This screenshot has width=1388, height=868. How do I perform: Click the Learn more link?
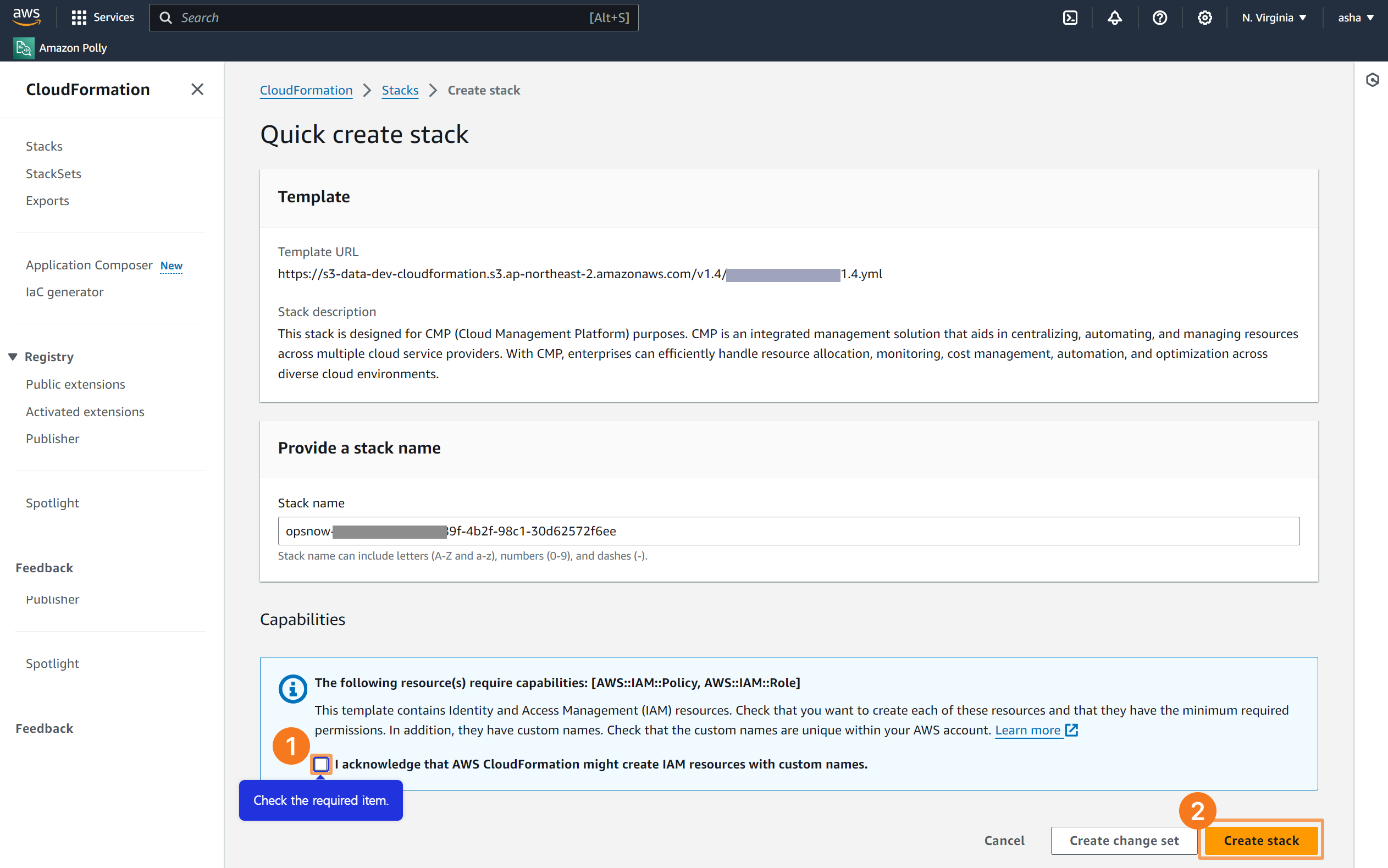point(1027,730)
